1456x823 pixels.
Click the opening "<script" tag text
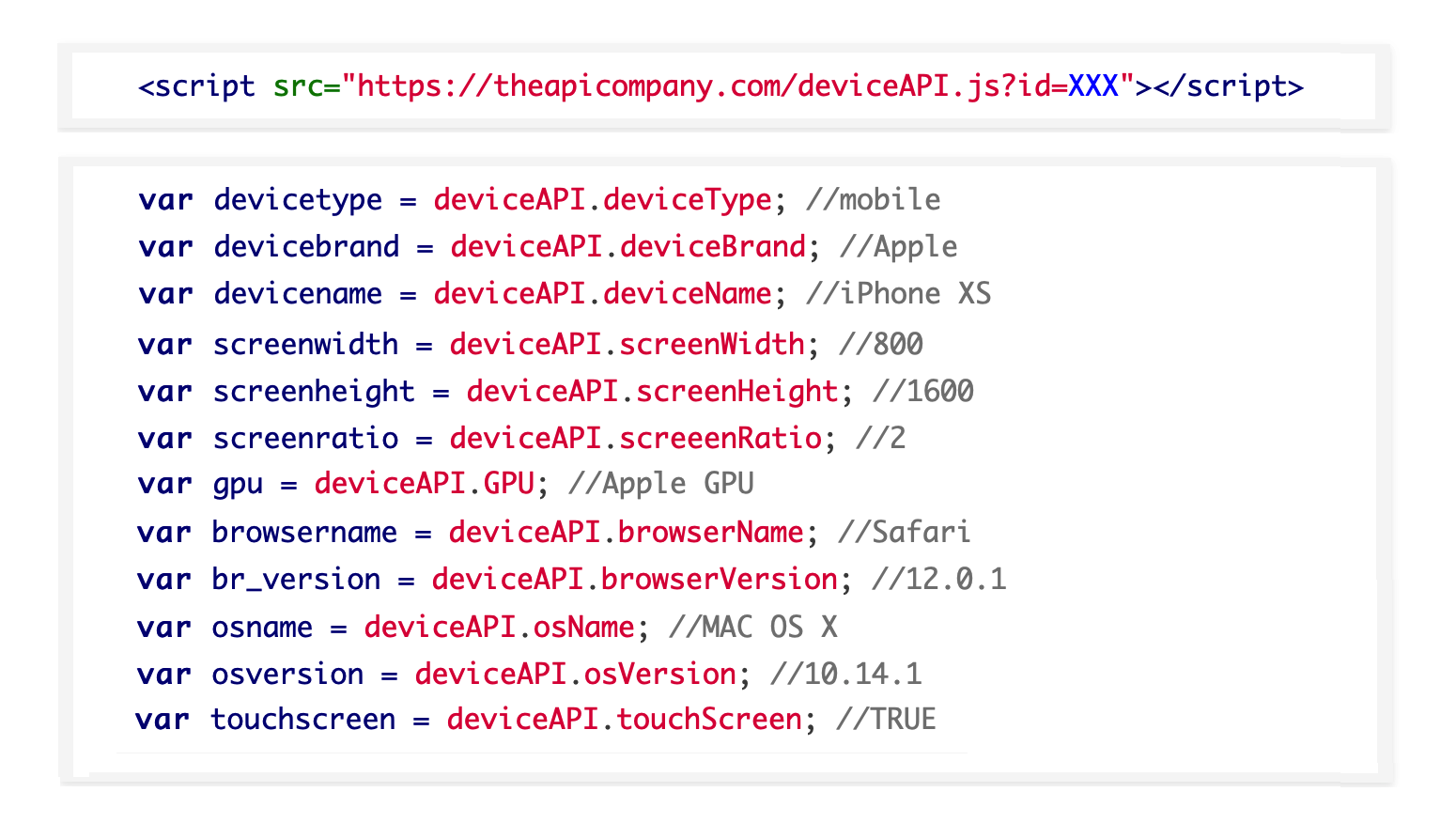pos(196,86)
